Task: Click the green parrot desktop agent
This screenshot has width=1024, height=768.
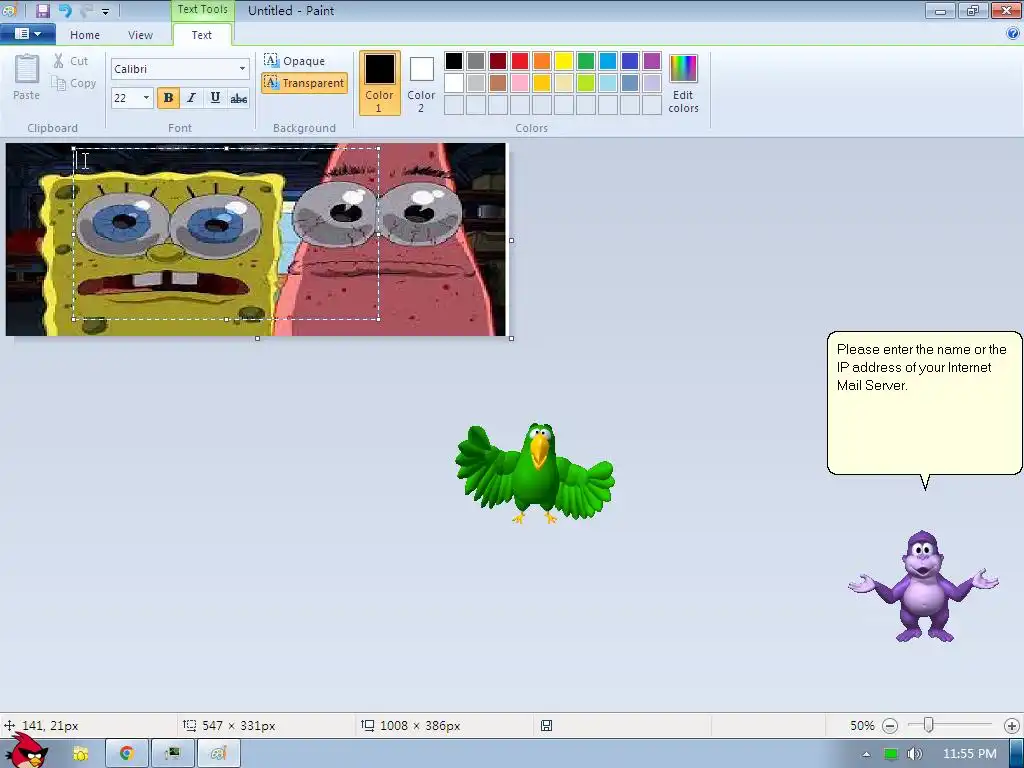Action: point(535,473)
